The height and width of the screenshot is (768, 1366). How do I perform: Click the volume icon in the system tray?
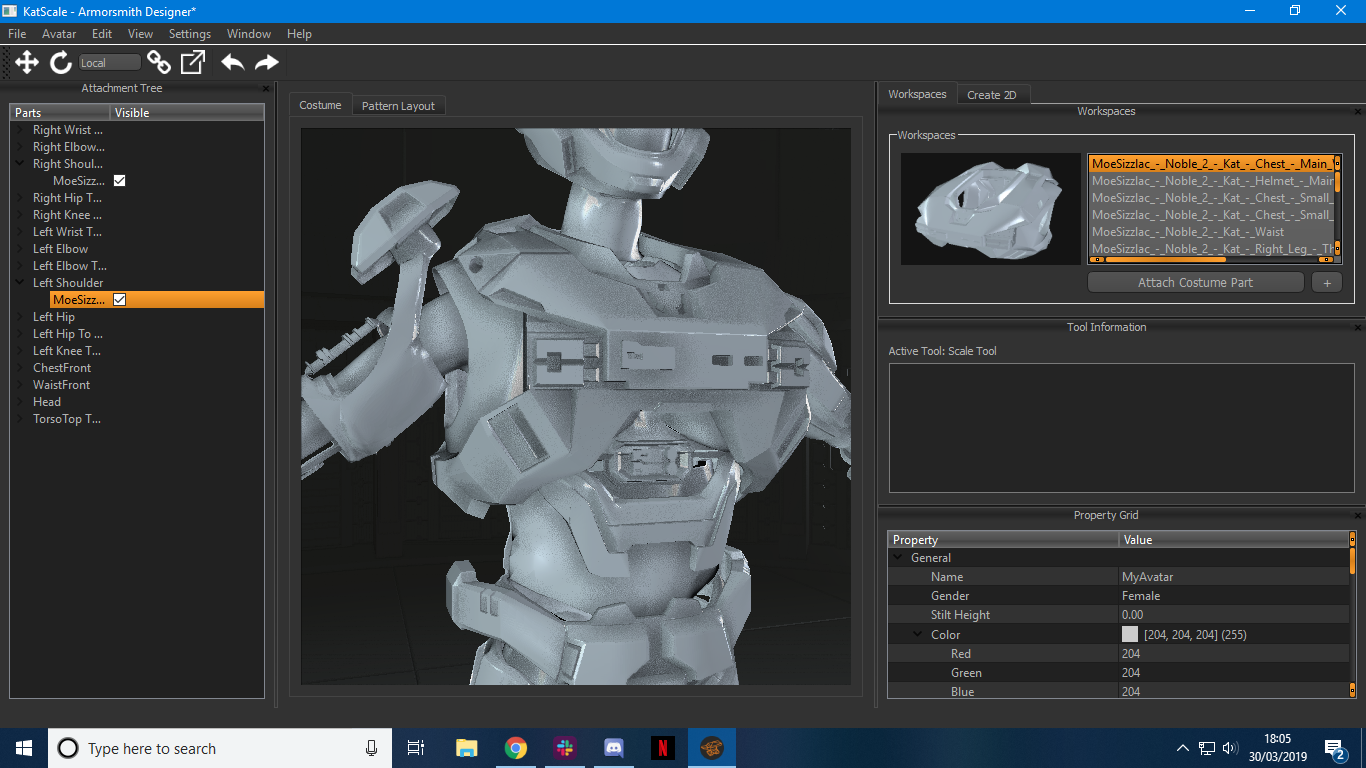(x=1230, y=748)
